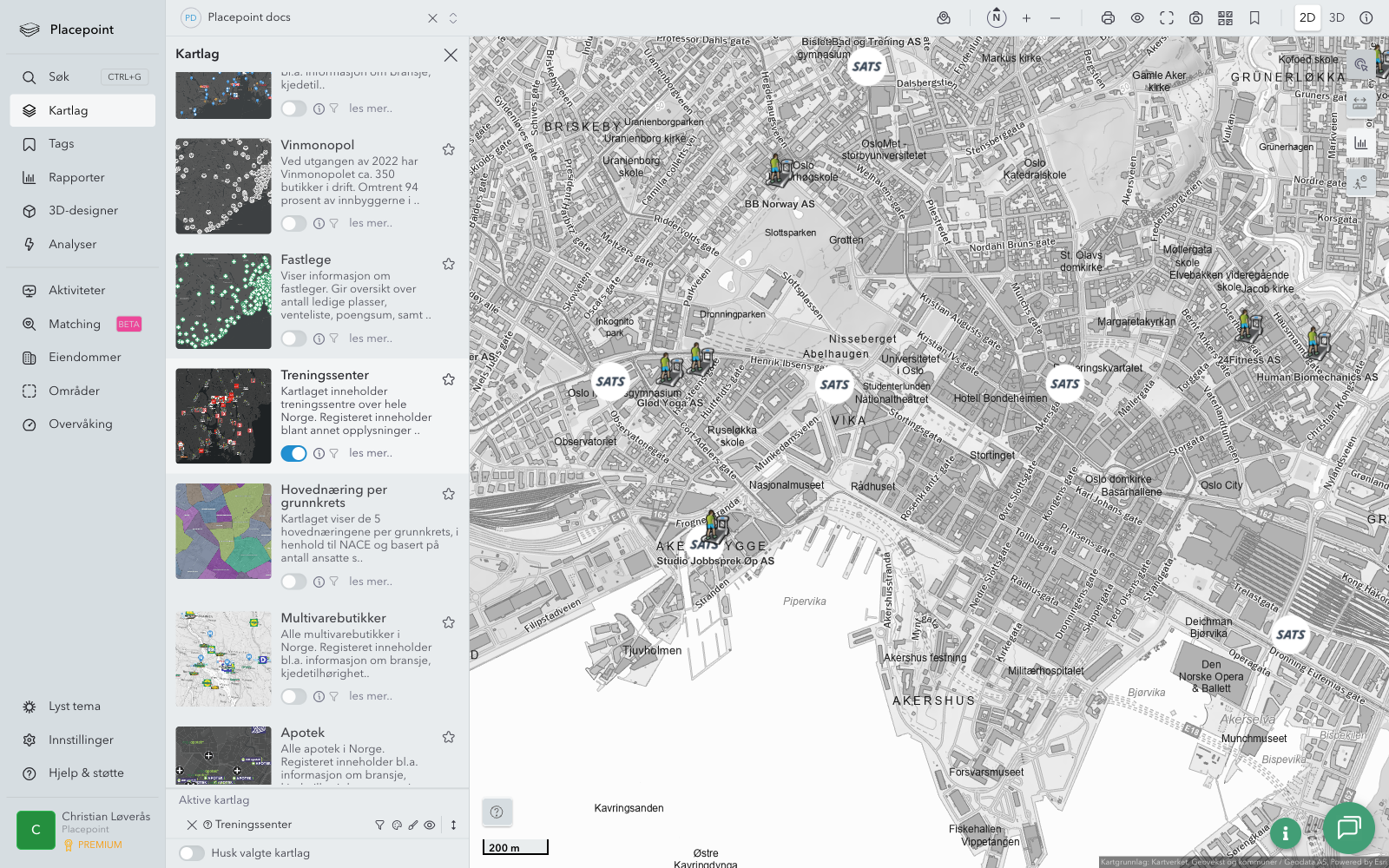This screenshot has height=868, width=1389.
Task: Turn on Husk valgte kartlag switch
Action: pyautogui.click(x=192, y=853)
